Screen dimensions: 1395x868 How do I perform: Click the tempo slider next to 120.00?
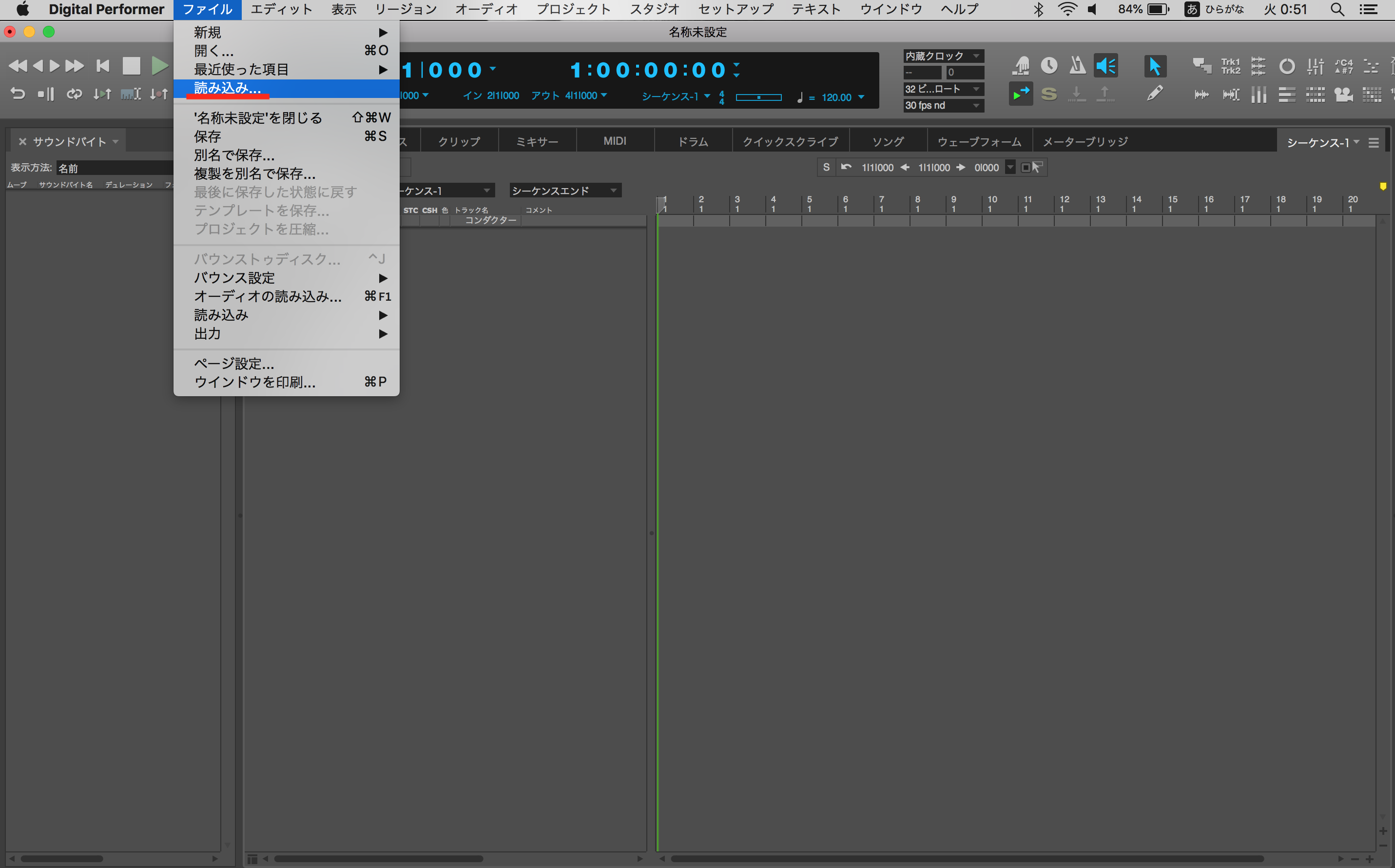(758, 97)
